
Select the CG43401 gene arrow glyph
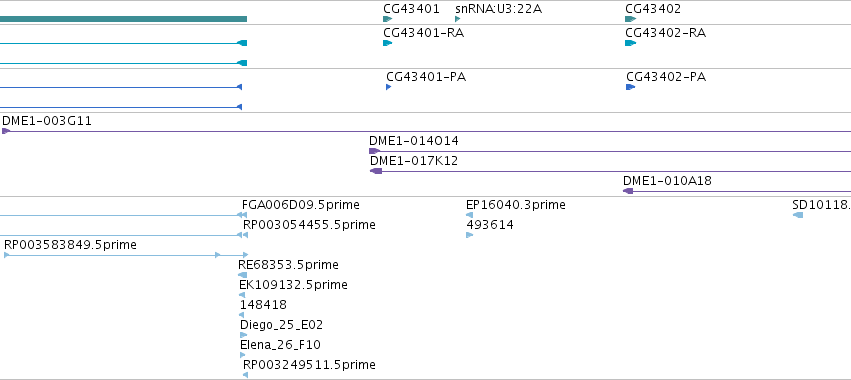388,19
